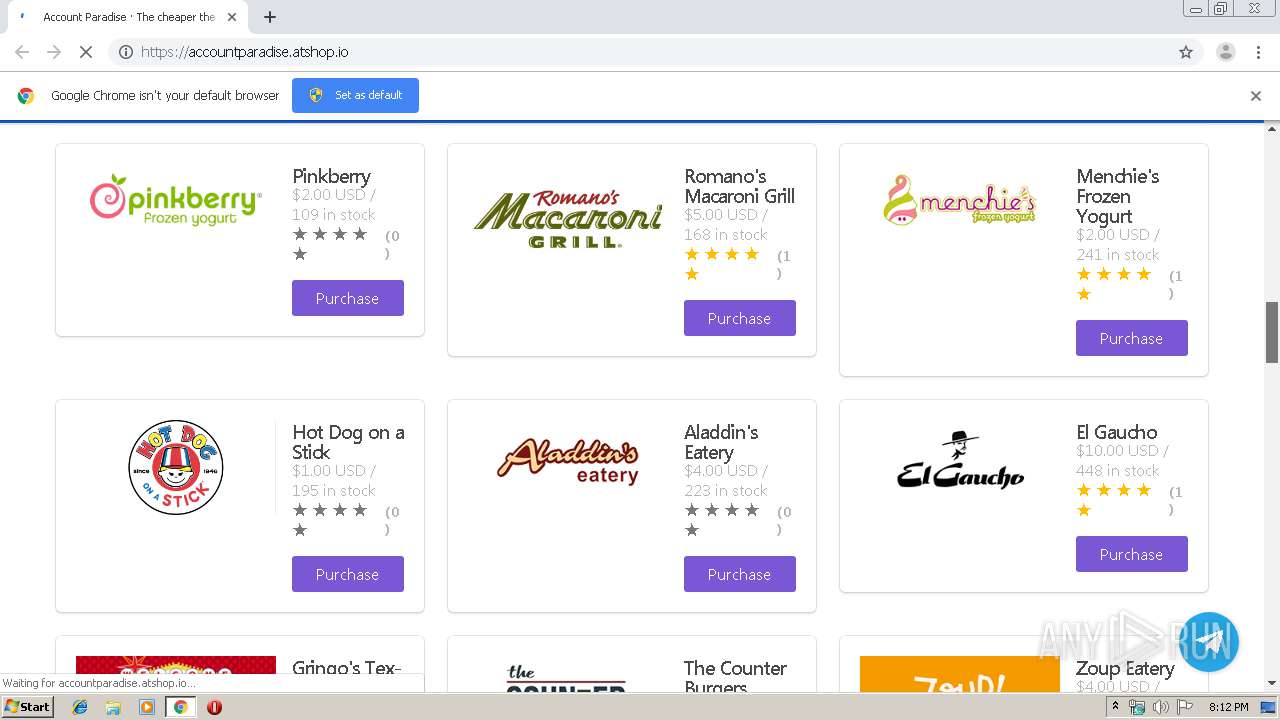Purchase the El Gaucho account
The width and height of the screenshot is (1280, 720).
point(1132,554)
